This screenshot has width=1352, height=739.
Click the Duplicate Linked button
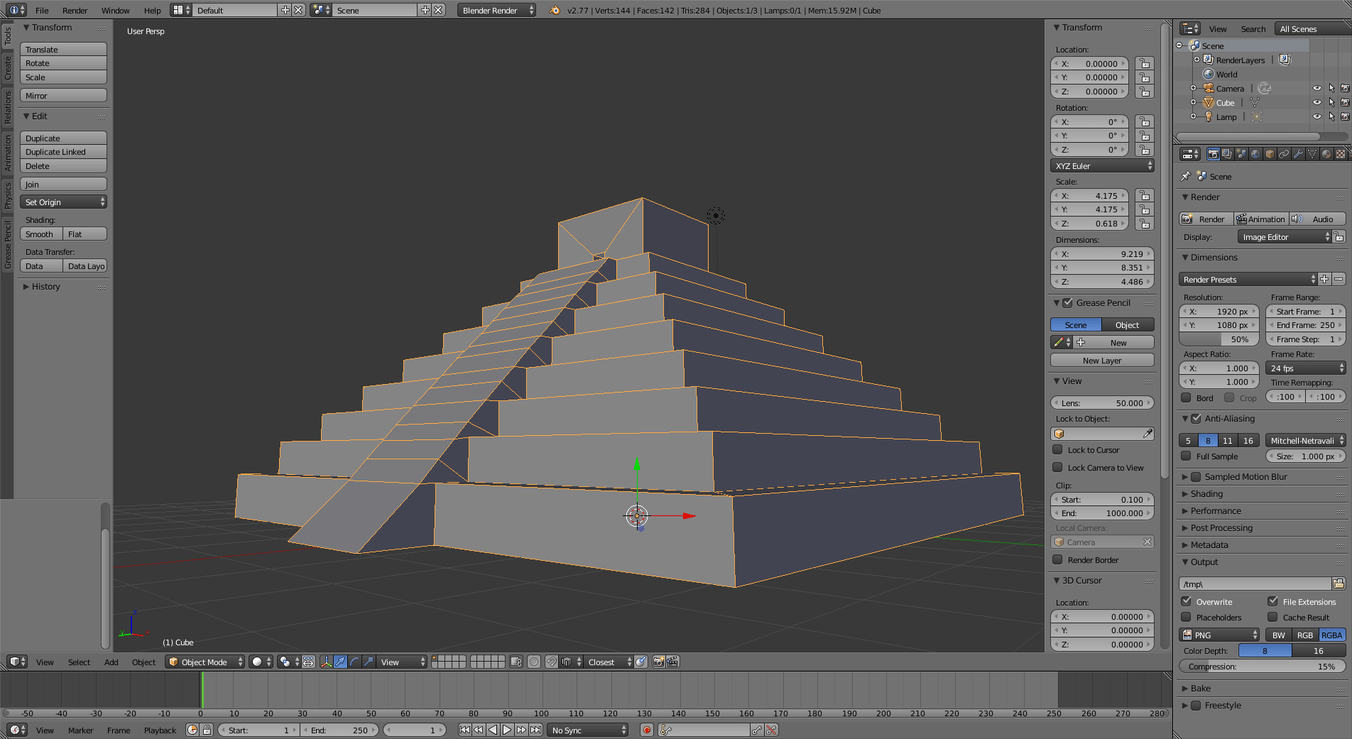tap(63, 152)
